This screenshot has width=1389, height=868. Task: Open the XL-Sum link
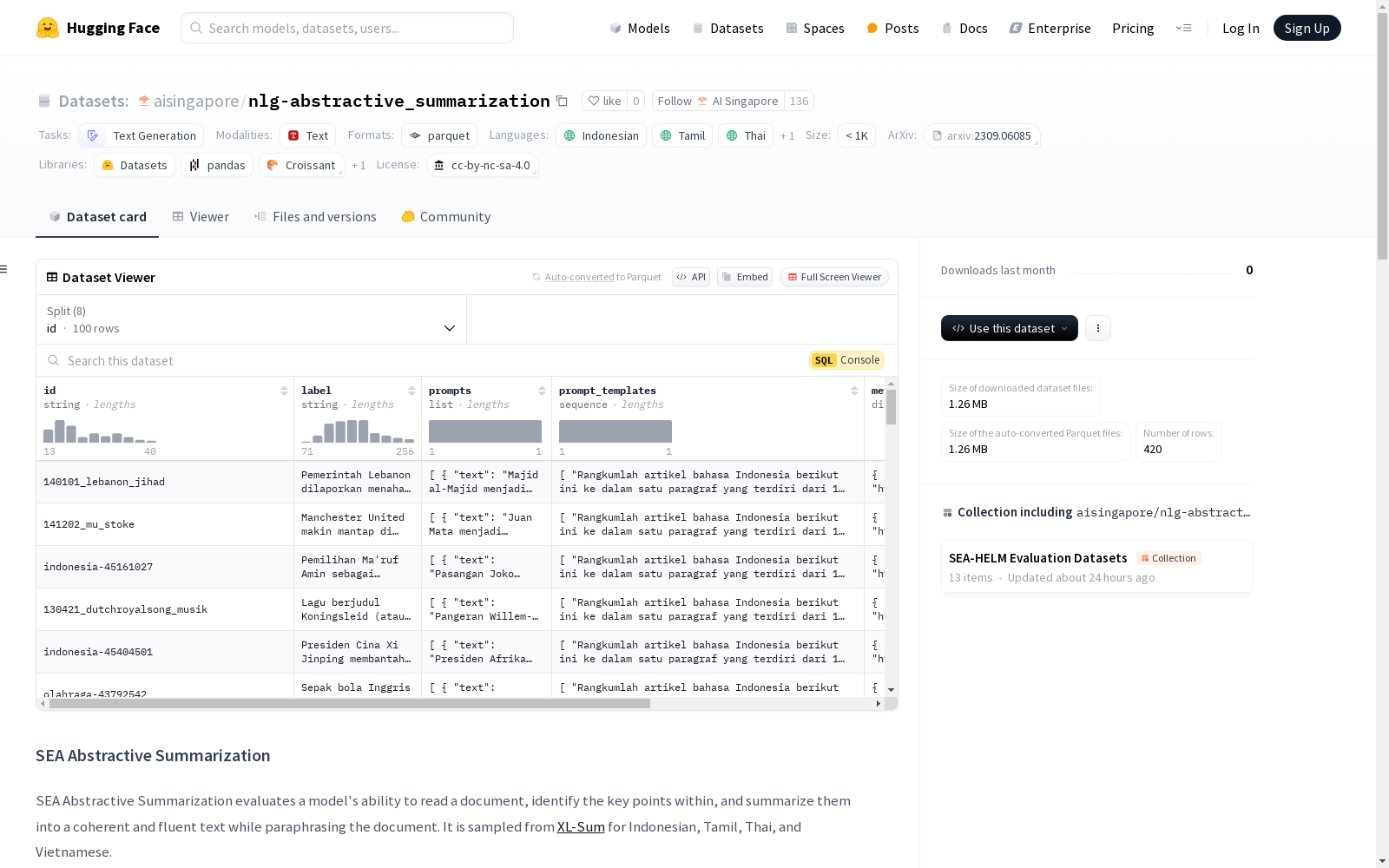click(581, 826)
